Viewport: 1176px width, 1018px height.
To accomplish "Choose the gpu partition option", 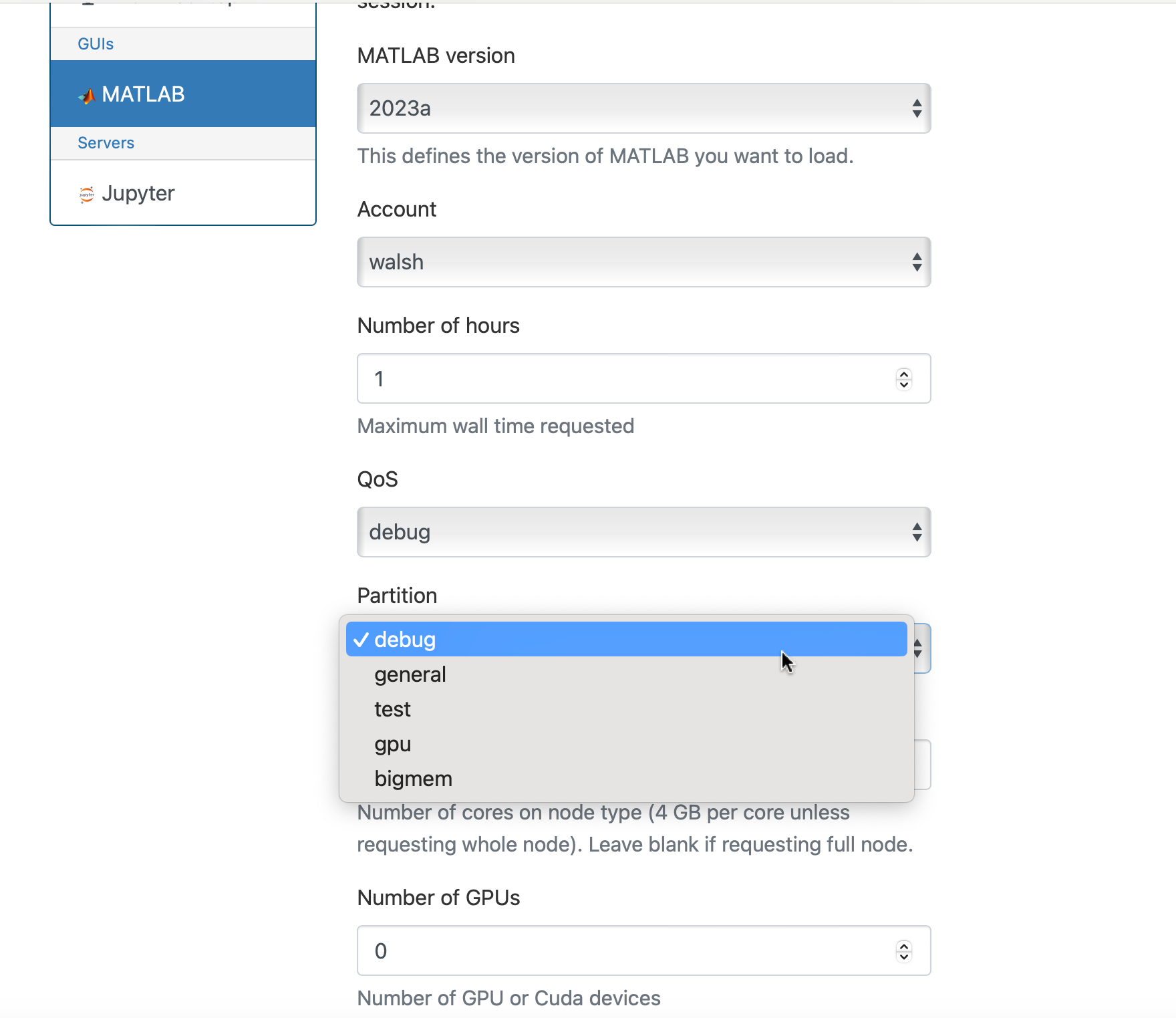I will click(x=626, y=744).
